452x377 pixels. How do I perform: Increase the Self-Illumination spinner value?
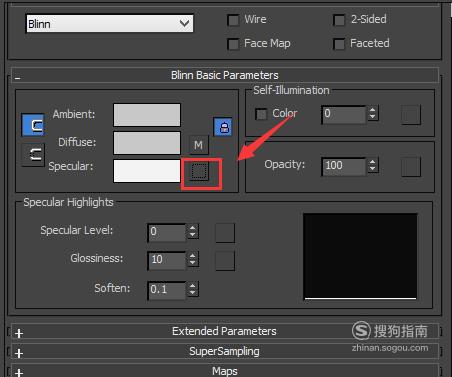[373, 110]
